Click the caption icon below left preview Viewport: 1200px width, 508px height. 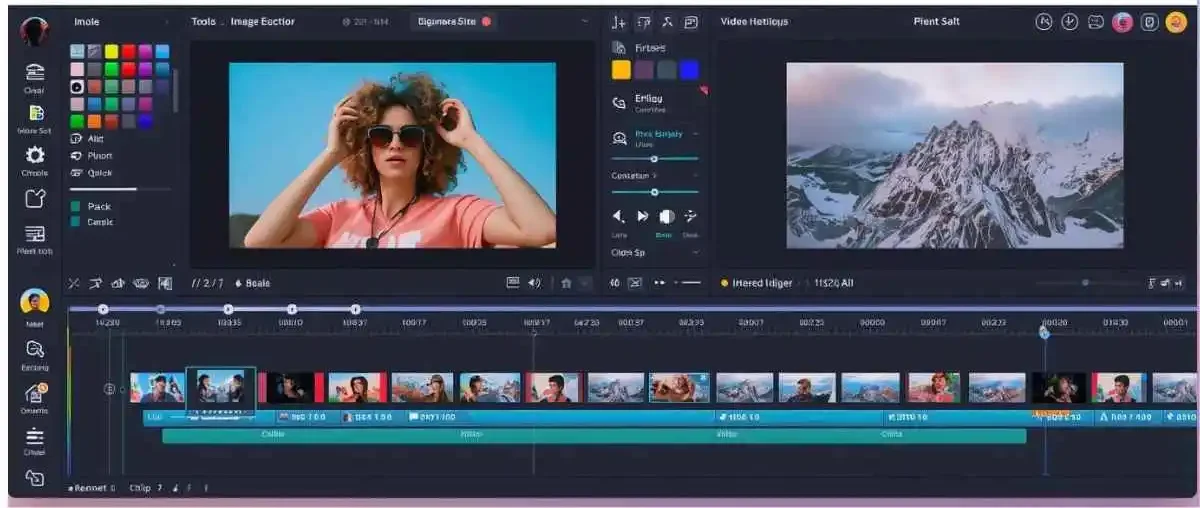513,283
